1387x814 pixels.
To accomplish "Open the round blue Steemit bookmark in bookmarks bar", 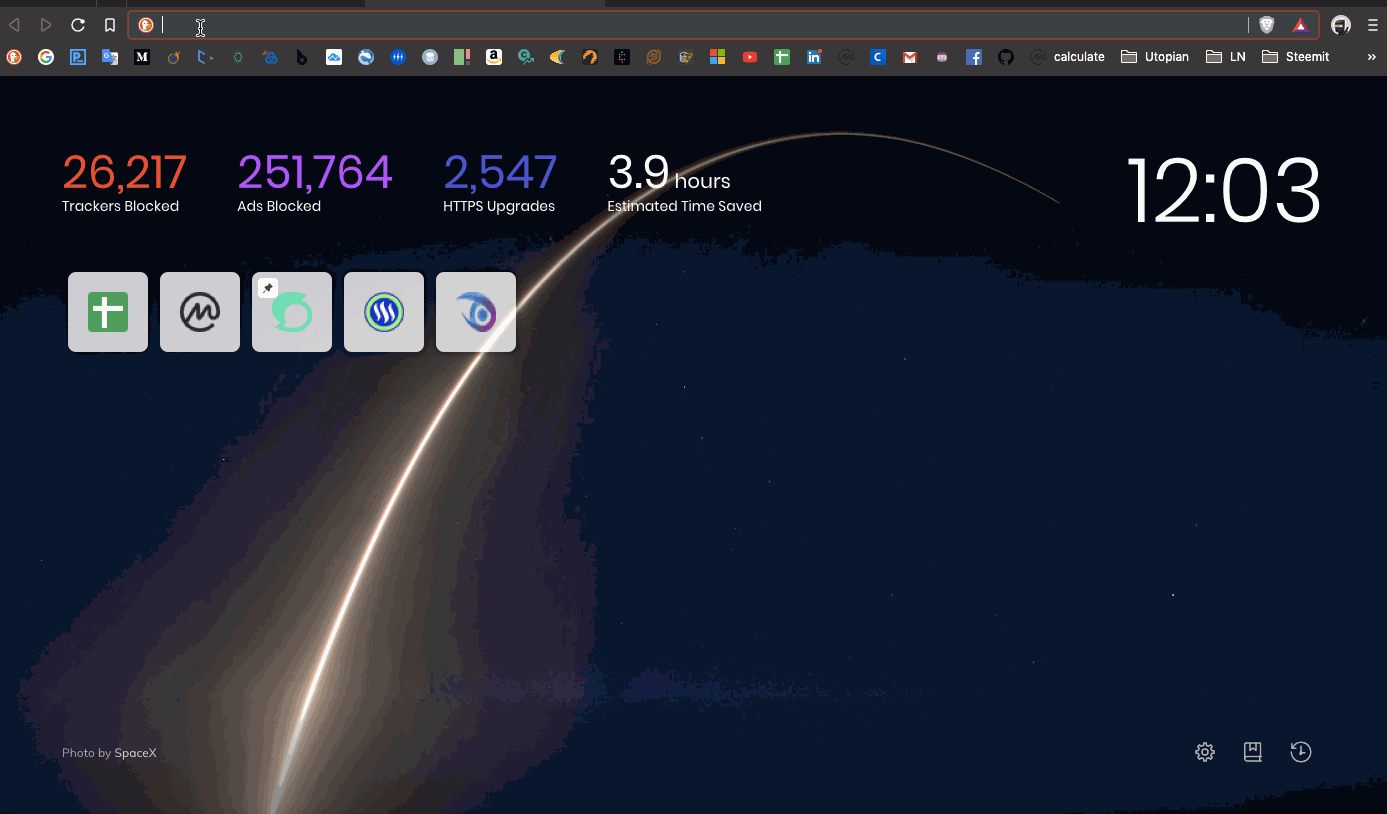I will point(398,57).
